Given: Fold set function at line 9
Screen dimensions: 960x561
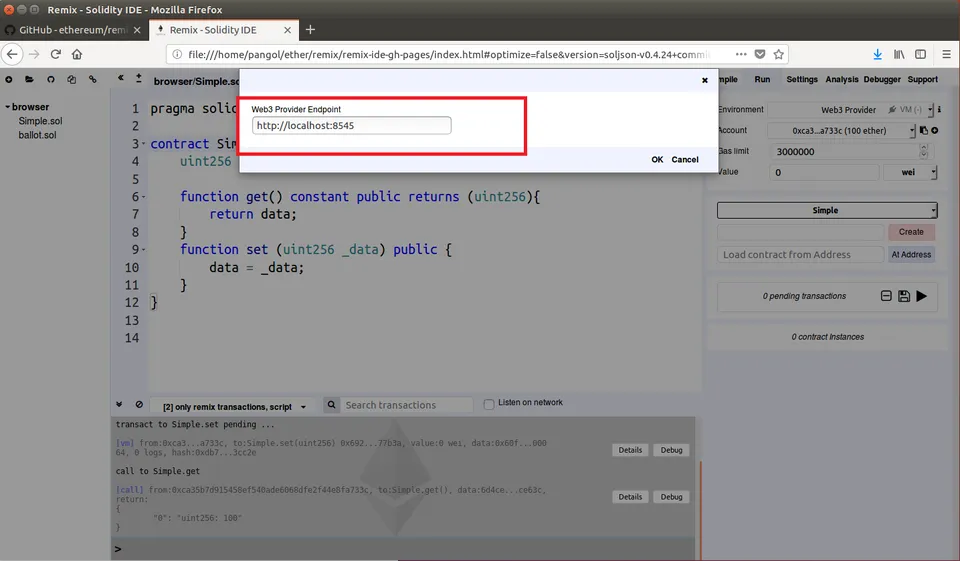Looking at the screenshot, I should pos(144,250).
